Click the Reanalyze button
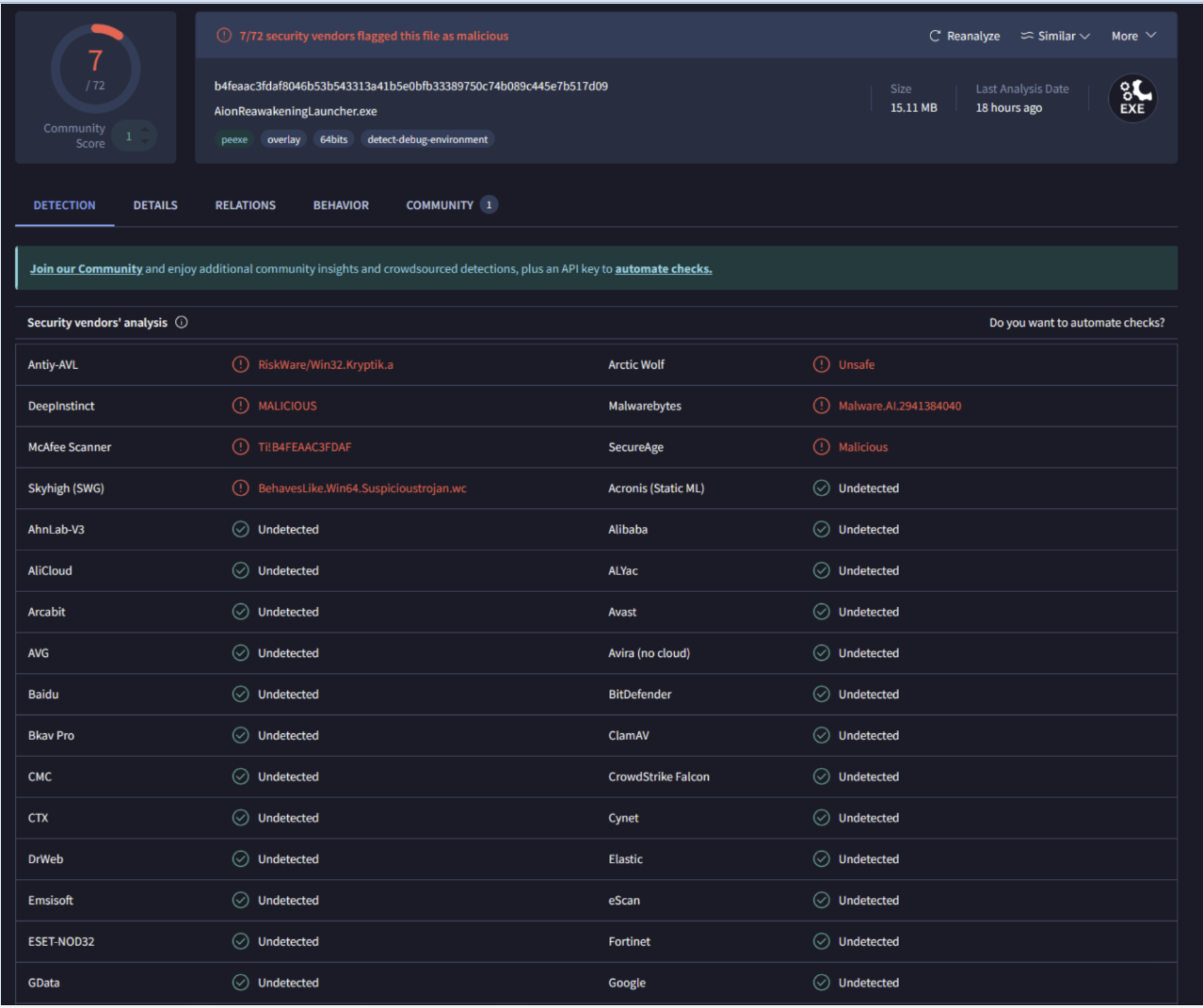Screen dimensions: 1203x1008 tap(965, 36)
